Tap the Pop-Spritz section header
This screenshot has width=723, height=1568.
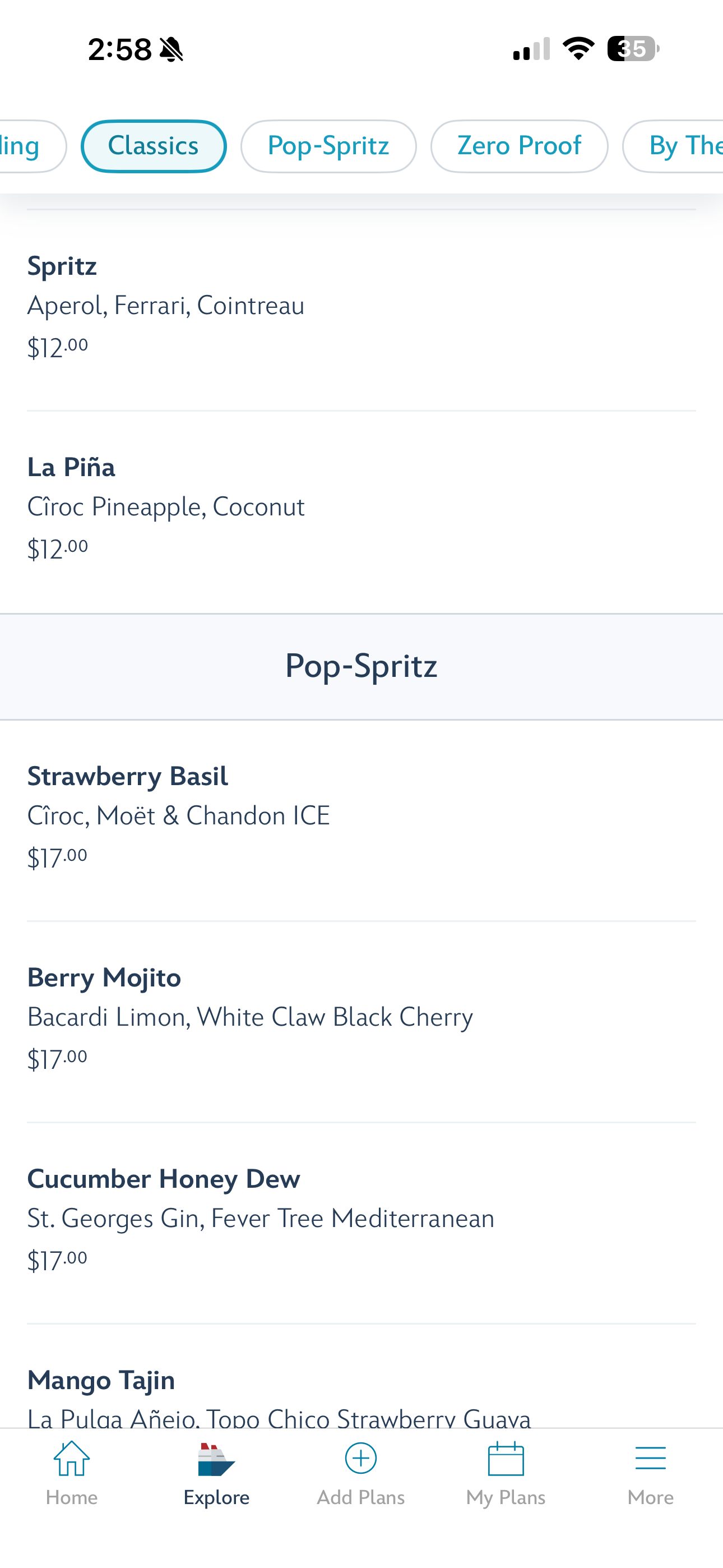(x=361, y=666)
